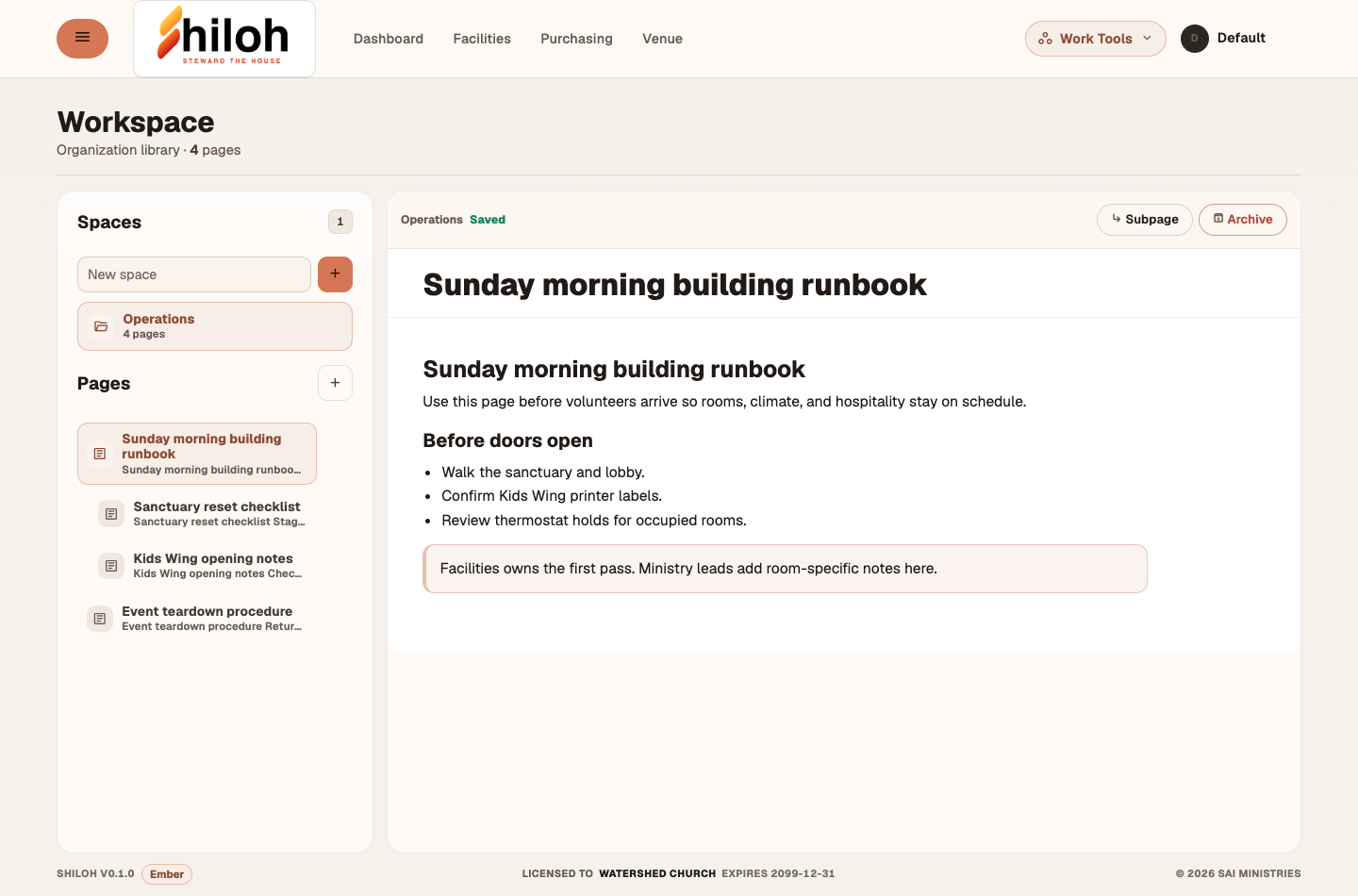Click the SHILOH V0.1.0 version text
Viewport: 1358px width, 896px height.
click(95, 874)
